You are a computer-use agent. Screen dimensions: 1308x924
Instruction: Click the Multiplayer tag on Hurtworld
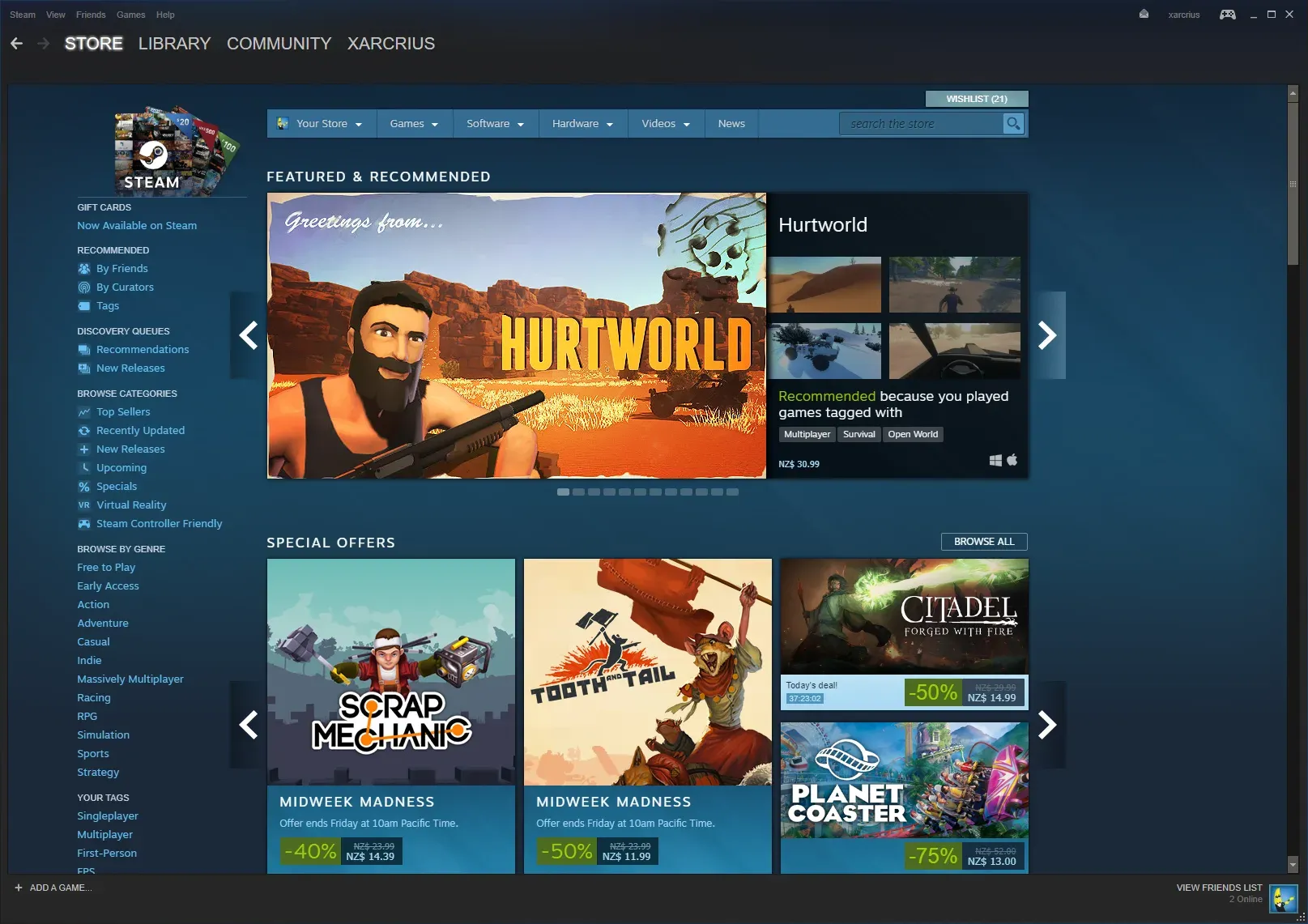coord(807,434)
